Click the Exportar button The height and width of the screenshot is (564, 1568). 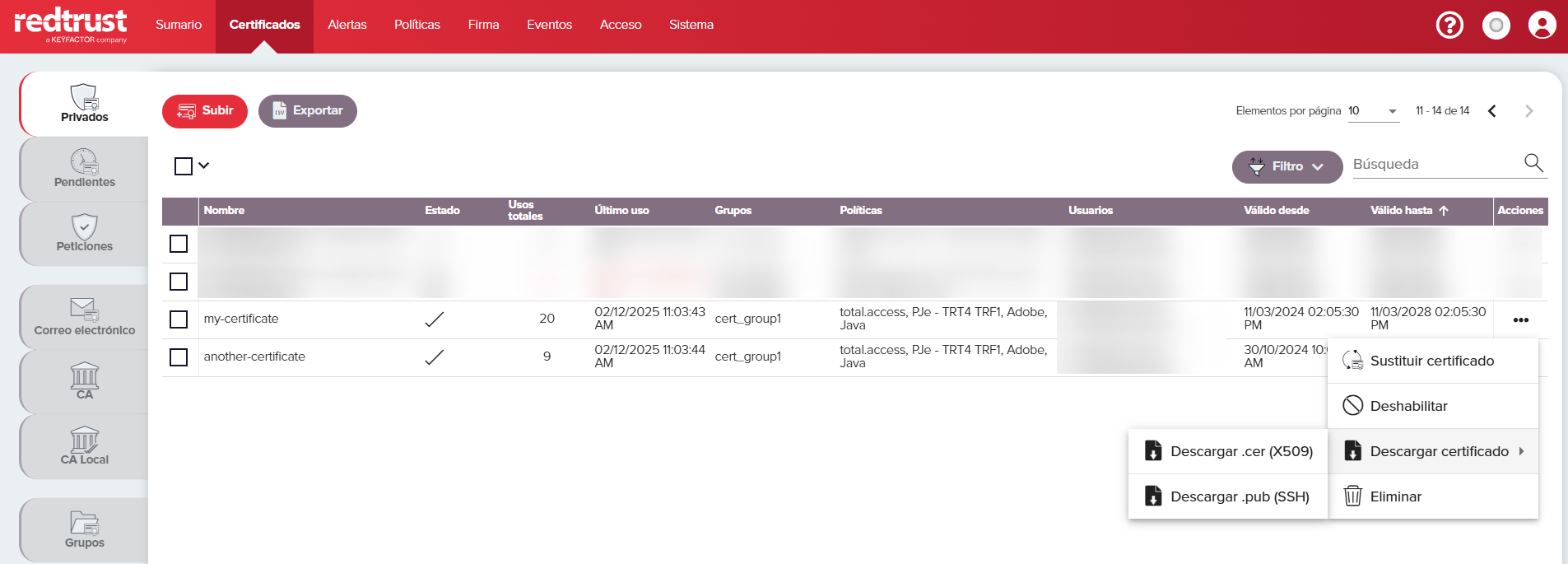[x=307, y=111]
